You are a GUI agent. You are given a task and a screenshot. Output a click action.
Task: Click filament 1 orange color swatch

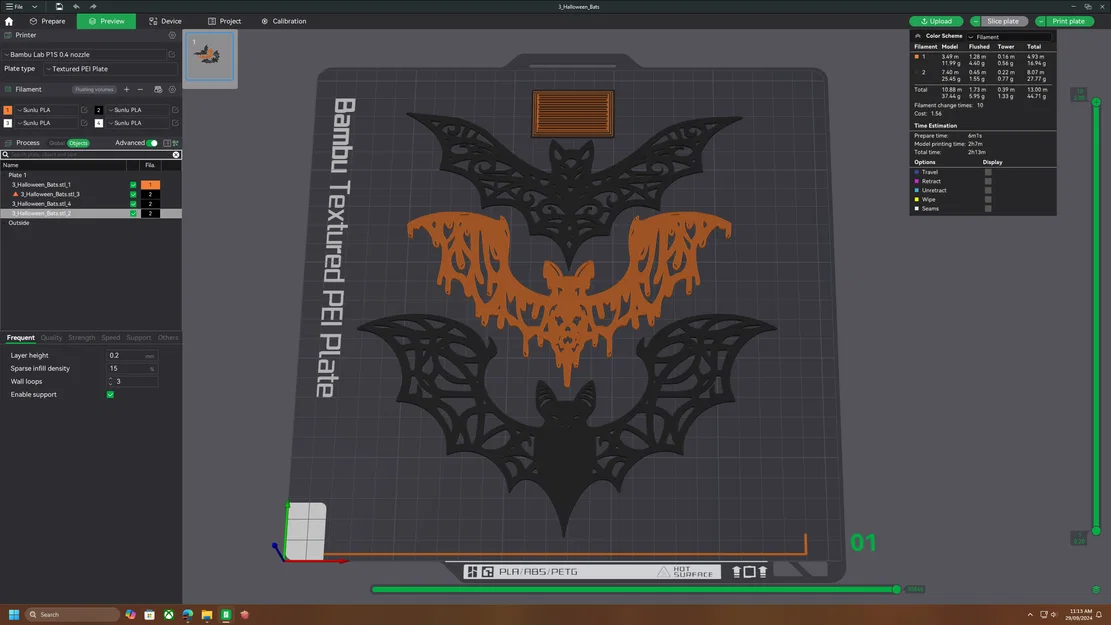[8, 110]
